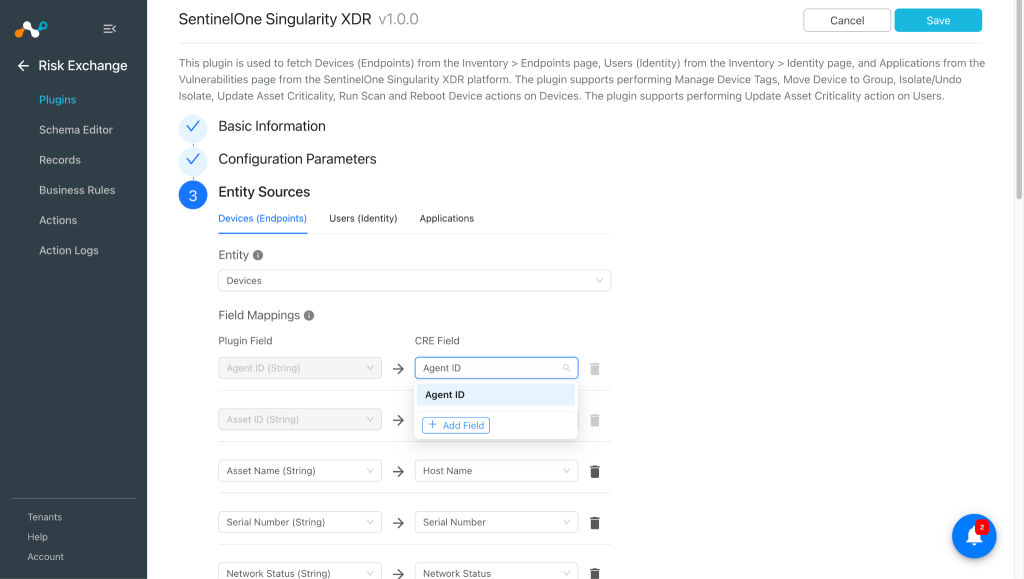This screenshot has height=579, width=1024.
Task: Click the Risk Exchange heading text
Action: pos(83,65)
